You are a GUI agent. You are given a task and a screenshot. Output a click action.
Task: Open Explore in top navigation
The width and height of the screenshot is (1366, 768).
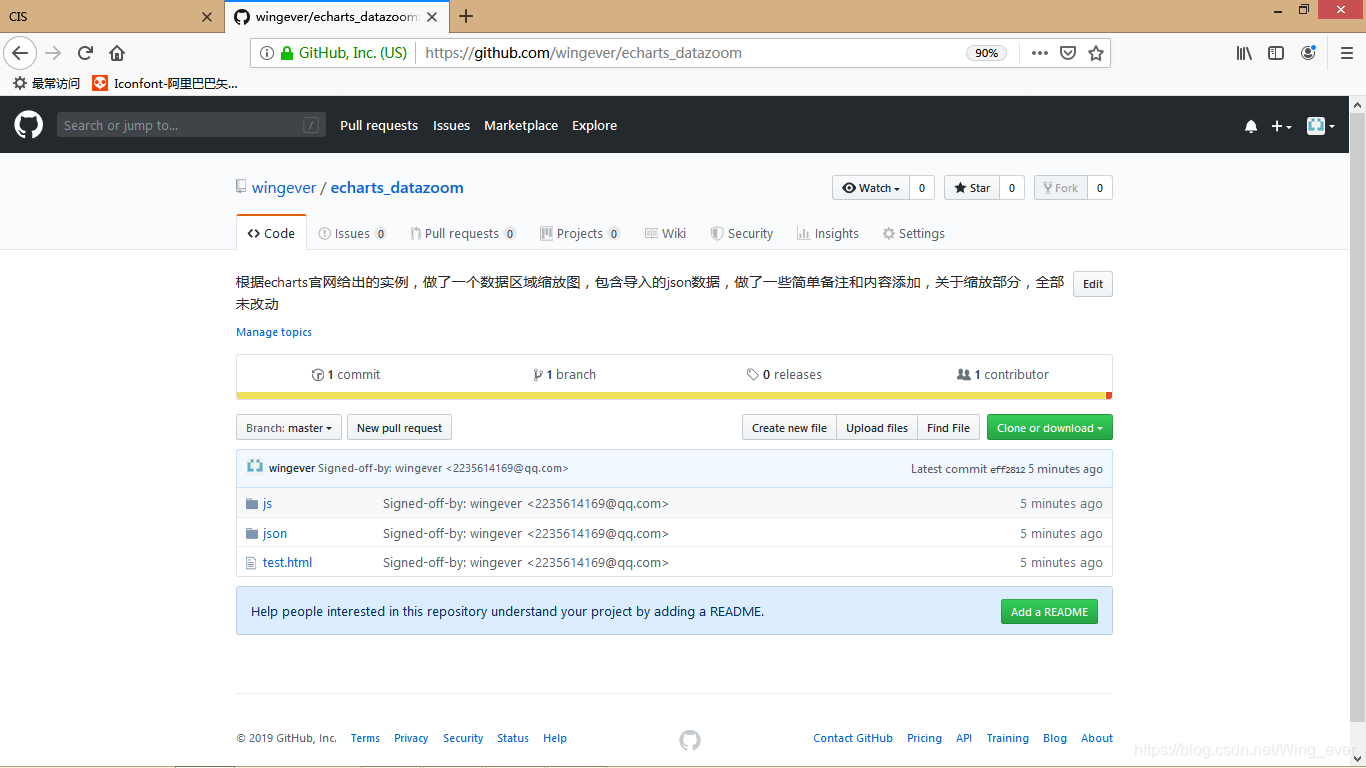tap(594, 126)
